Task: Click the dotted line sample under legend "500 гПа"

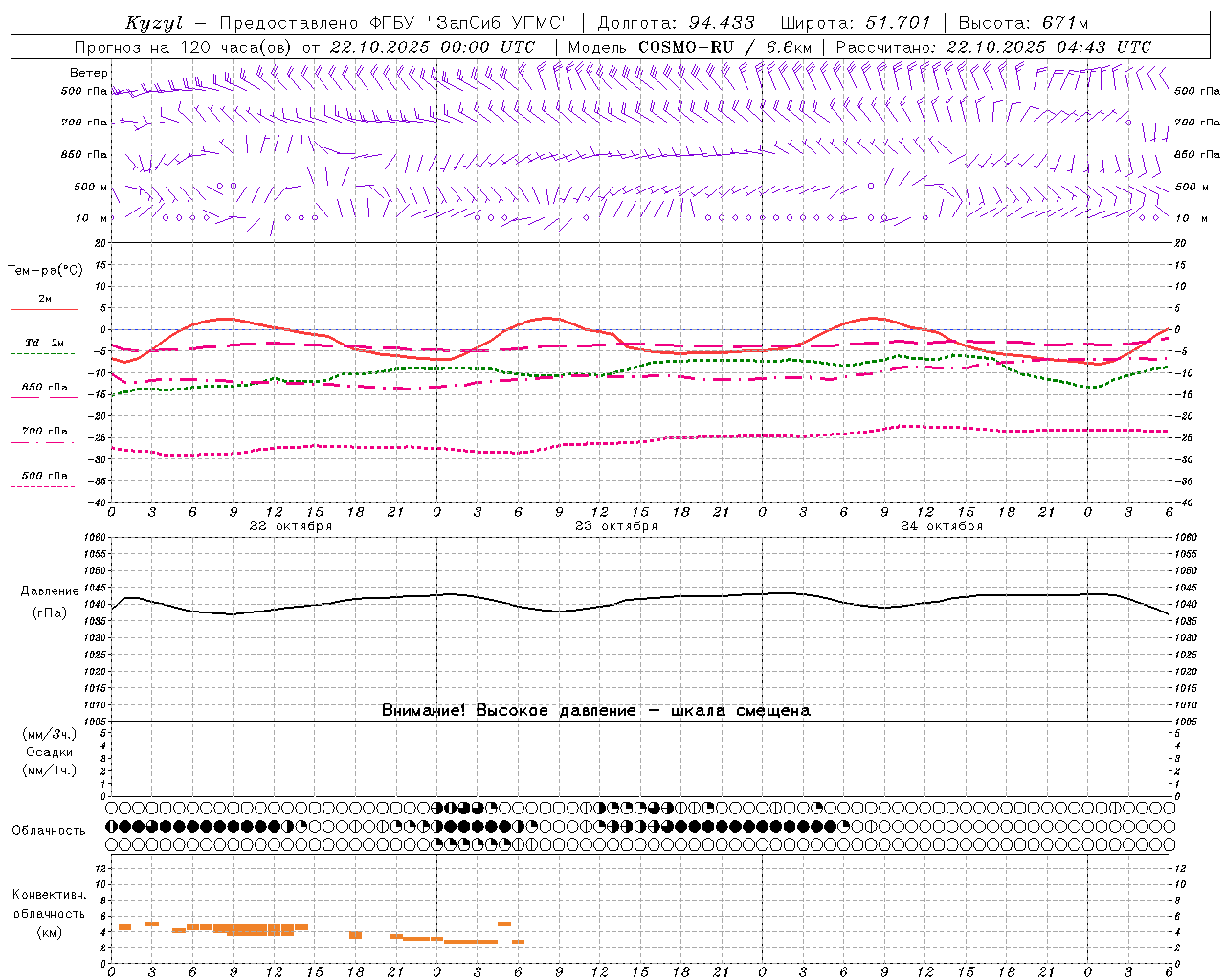Action: click(x=42, y=486)
